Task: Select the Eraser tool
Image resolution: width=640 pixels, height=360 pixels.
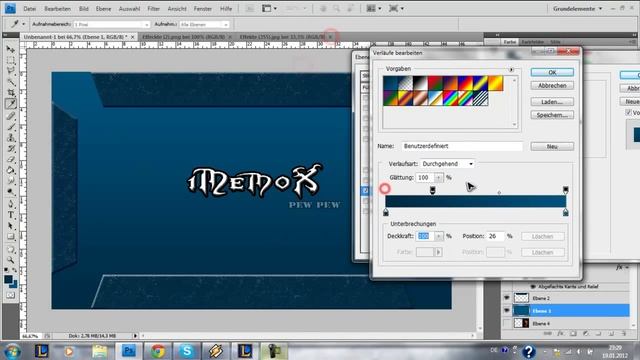Action: 11,160
